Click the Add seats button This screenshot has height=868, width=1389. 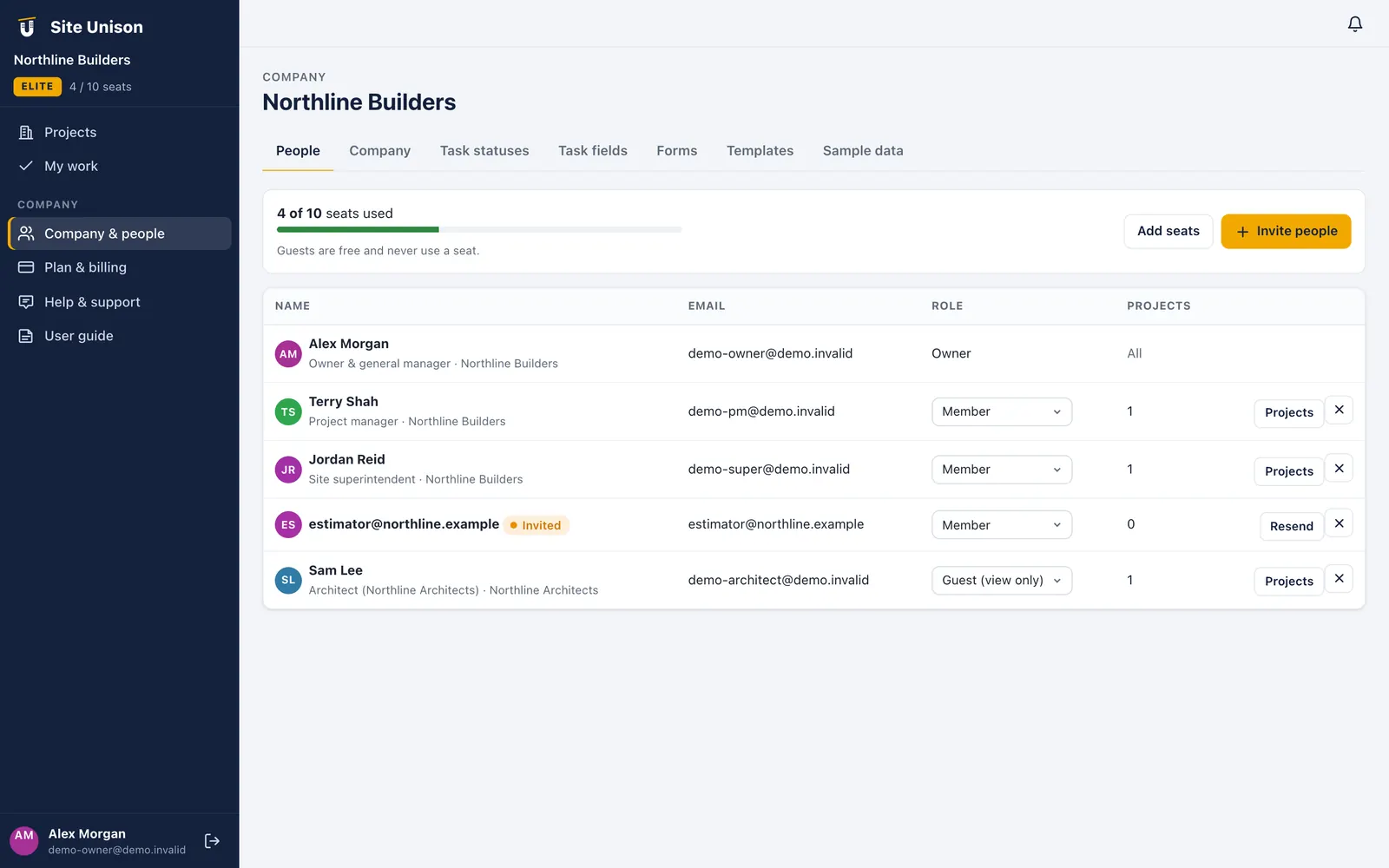coord(1168,231)
